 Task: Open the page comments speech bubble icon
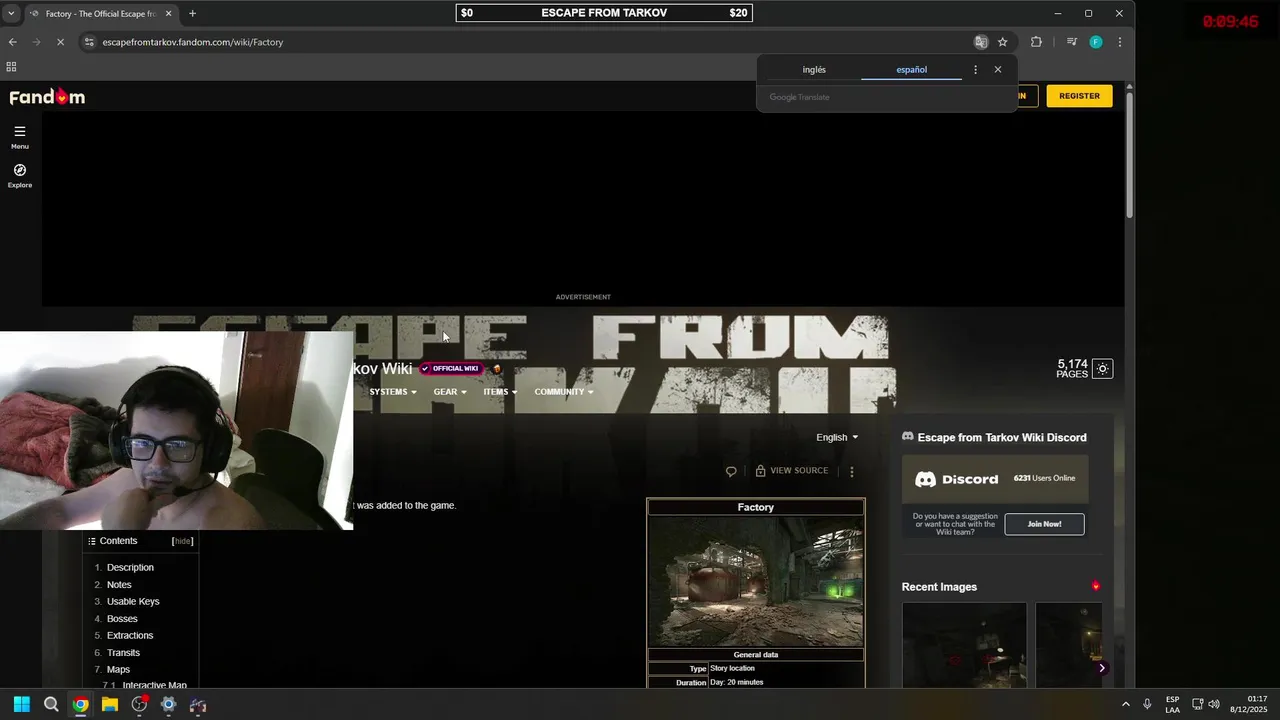(x=731, y=471)
